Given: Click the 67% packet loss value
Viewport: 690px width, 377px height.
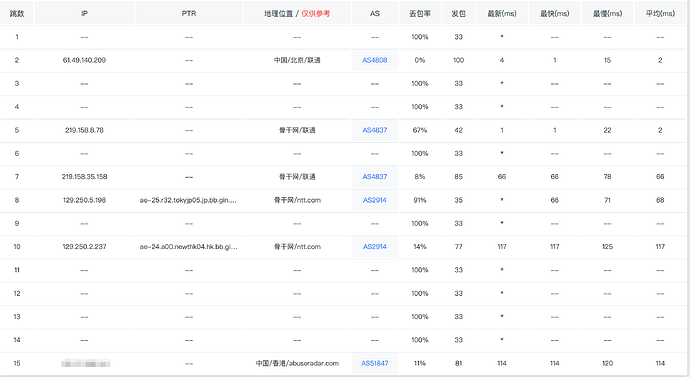Looking at the screenshot, I should [x=420, y=130].
